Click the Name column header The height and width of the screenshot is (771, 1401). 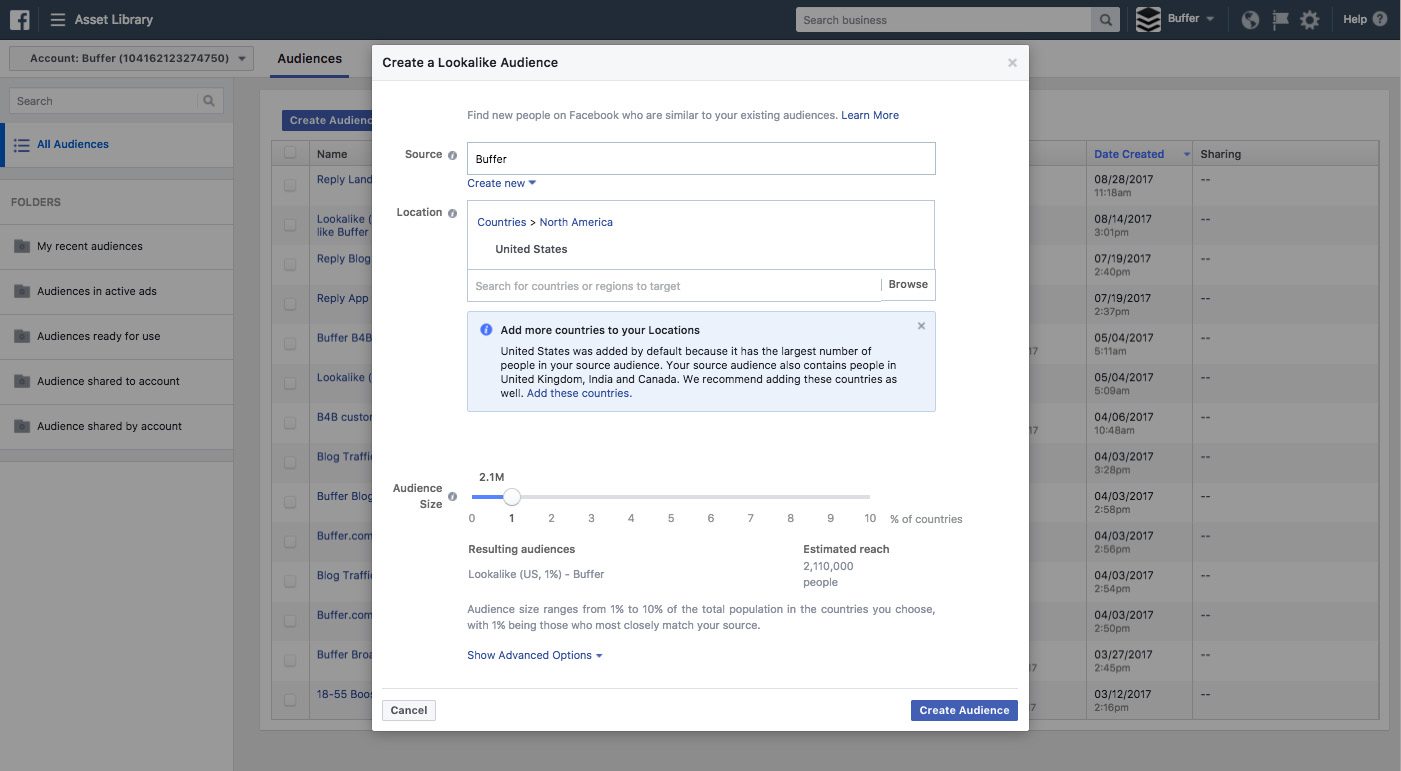(332, 154)
